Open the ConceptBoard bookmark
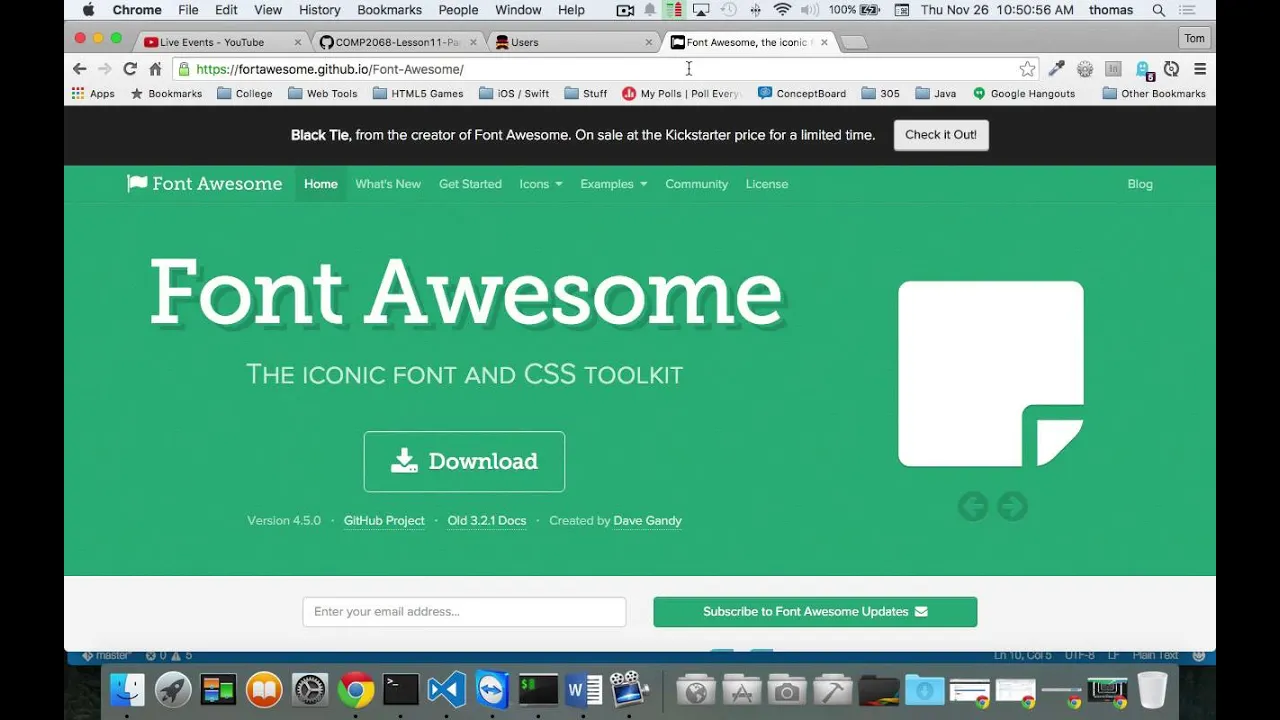The height and width of the screenshot is (720, 1280). pyautogui.click(x=802, y=93)
